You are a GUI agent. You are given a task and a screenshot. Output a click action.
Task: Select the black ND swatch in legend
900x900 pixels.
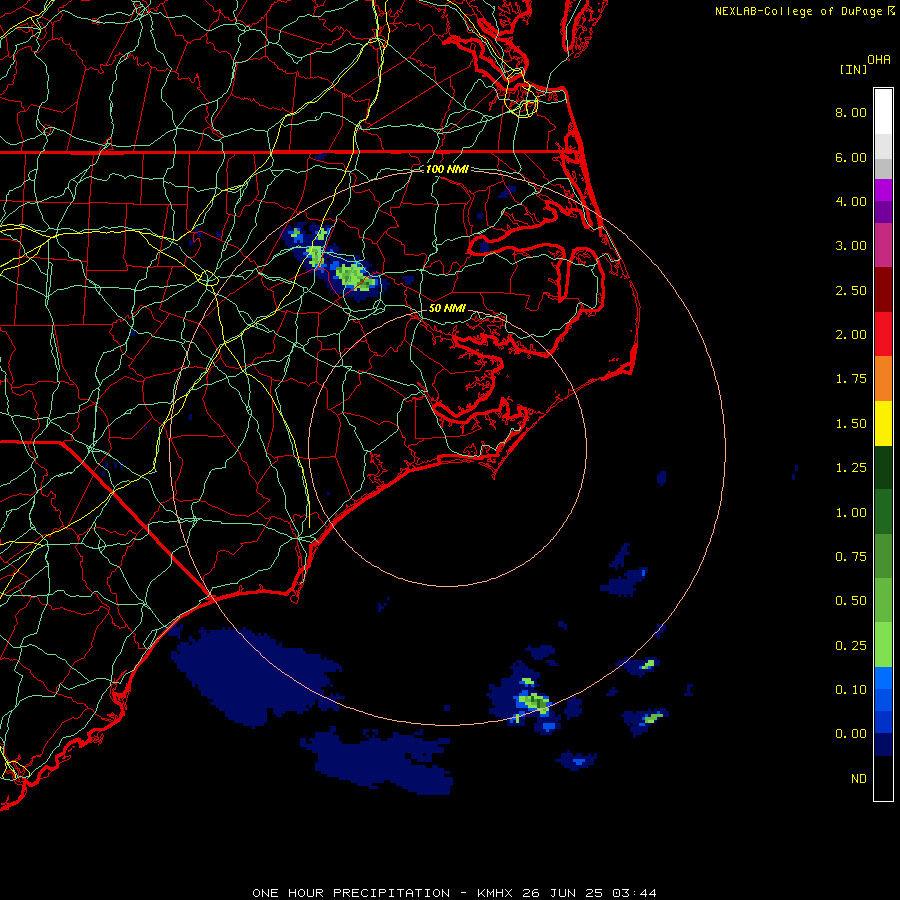point(883,778)
